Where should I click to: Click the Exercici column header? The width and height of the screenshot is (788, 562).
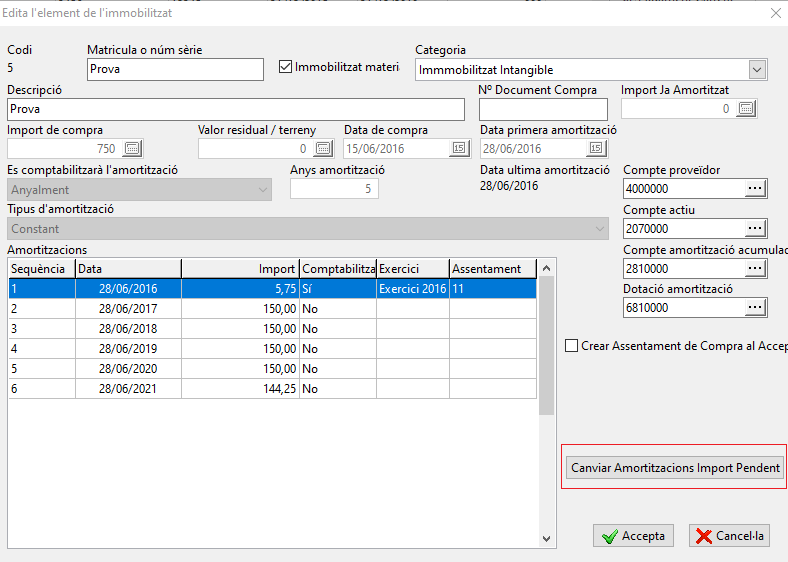(413, 269)
